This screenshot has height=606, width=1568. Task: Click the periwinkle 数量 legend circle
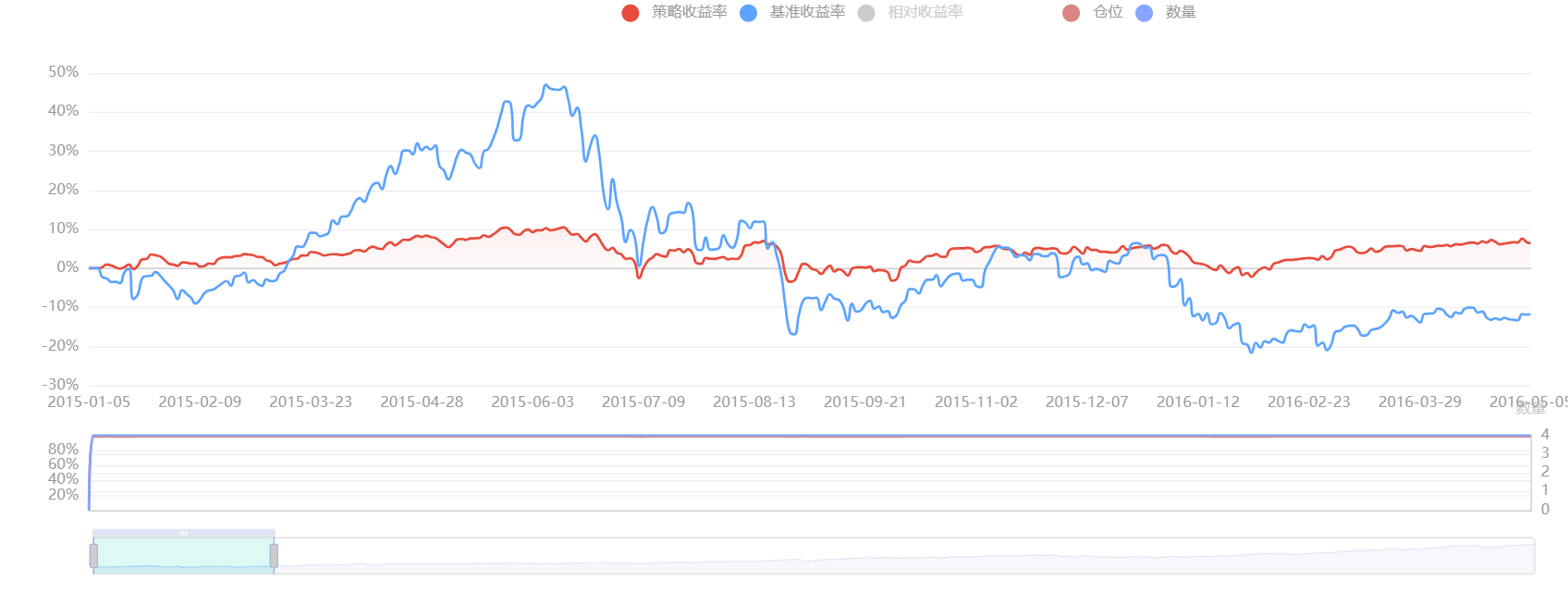(x=1145, y=13)
